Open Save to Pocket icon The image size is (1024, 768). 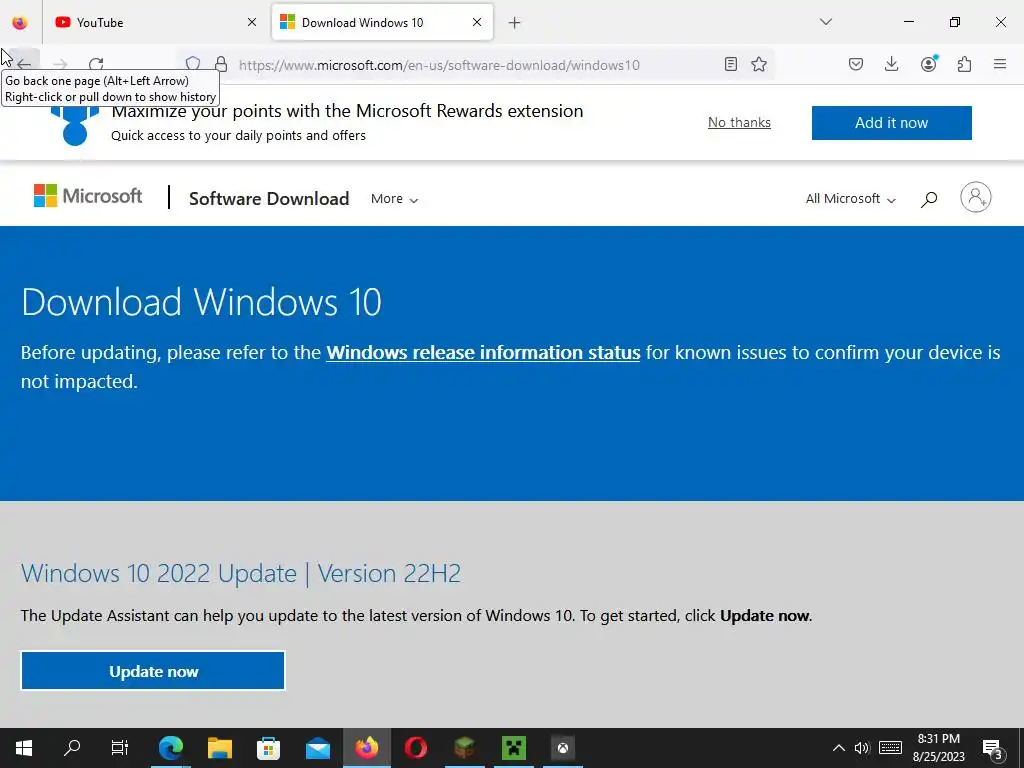click(x=856, y=64)
